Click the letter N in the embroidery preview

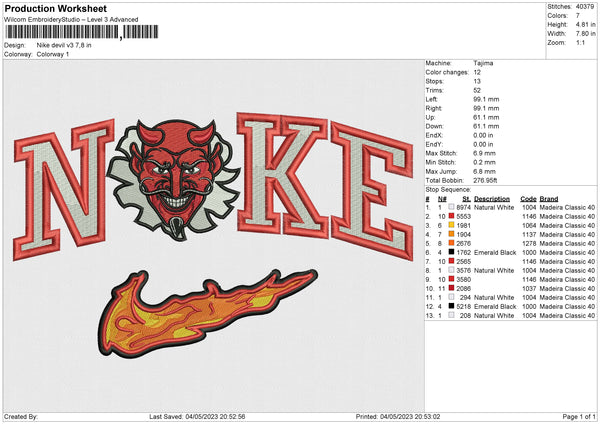click(x=64, y=189)
